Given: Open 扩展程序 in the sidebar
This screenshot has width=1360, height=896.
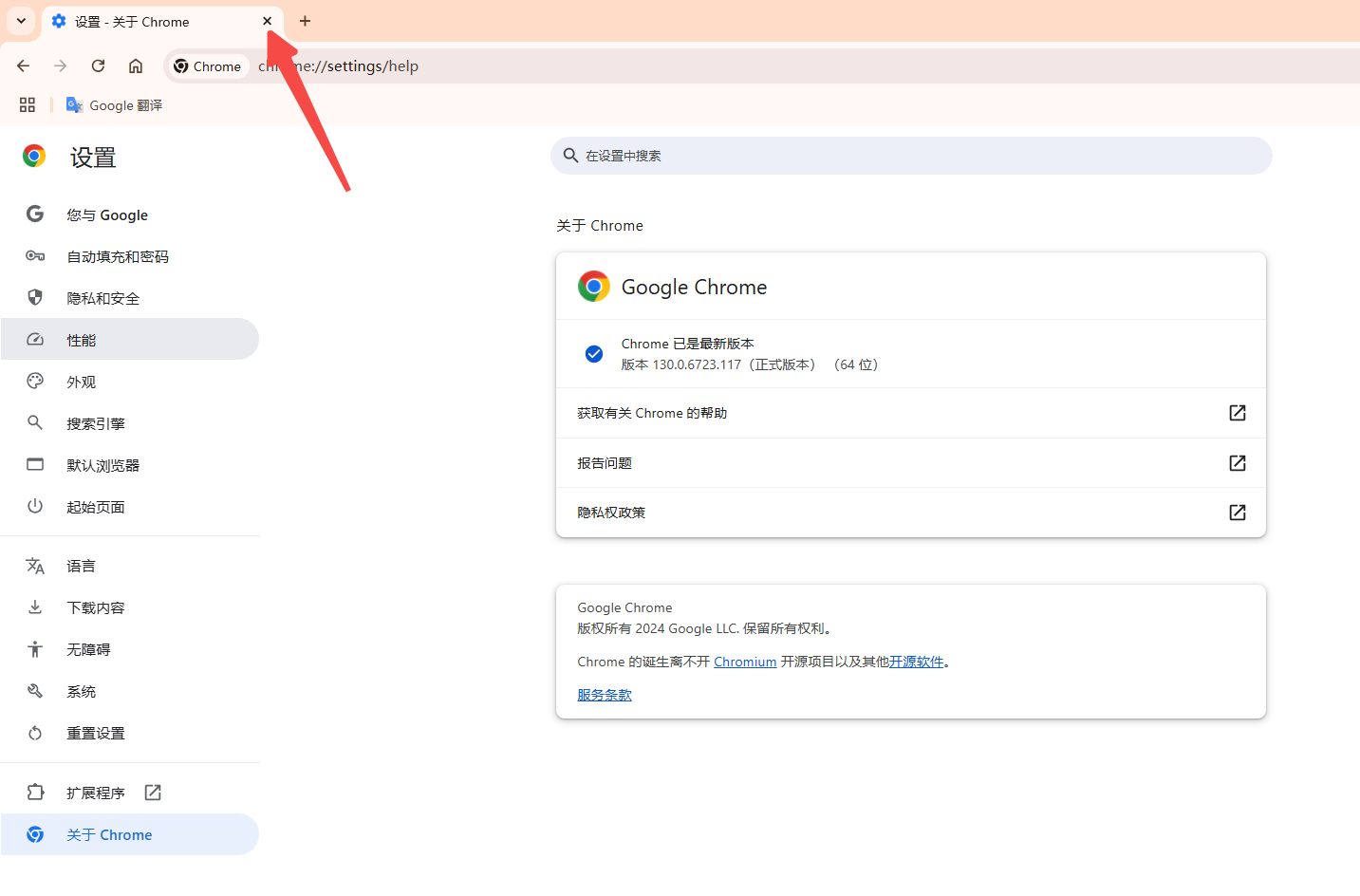Looking at the screenshot, I should coord(130,793).
